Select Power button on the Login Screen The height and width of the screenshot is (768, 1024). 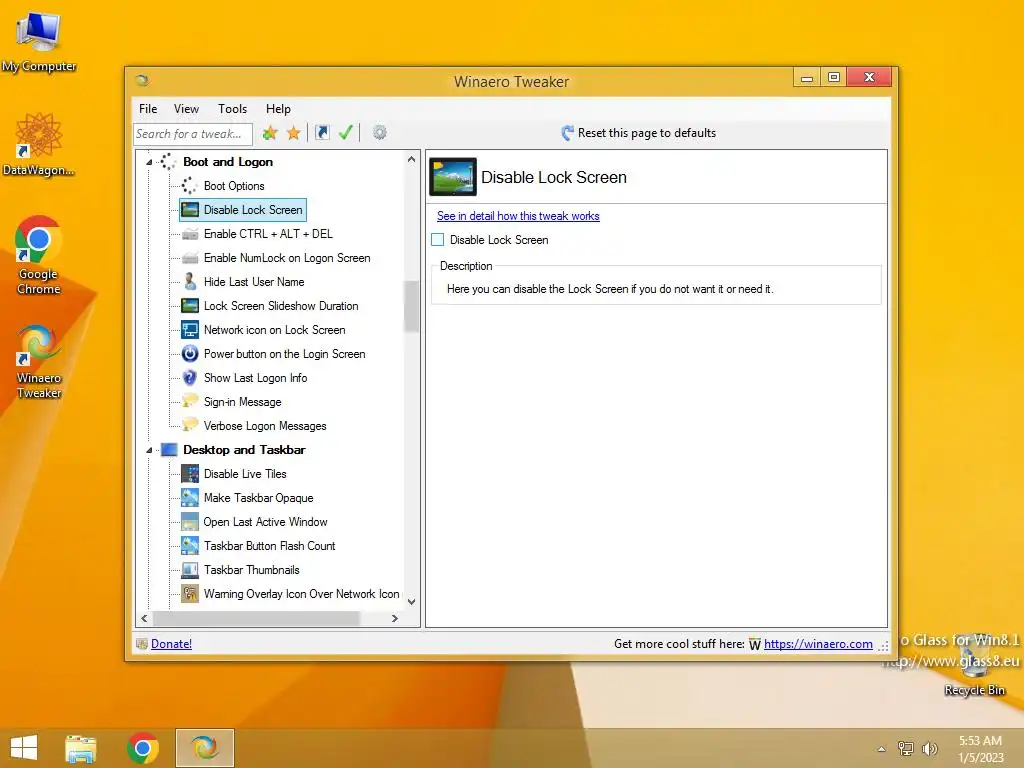click(x=284, y=354)
